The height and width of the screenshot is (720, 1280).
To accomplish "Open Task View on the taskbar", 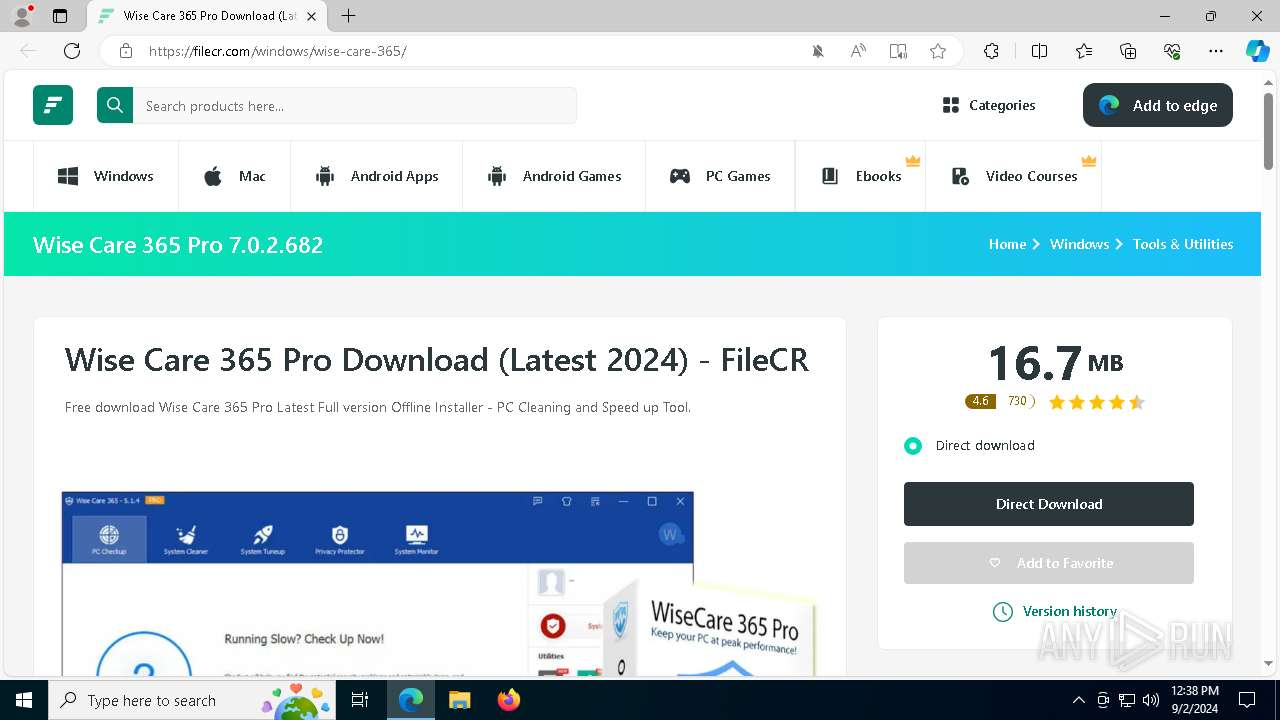I will point(361,700).
